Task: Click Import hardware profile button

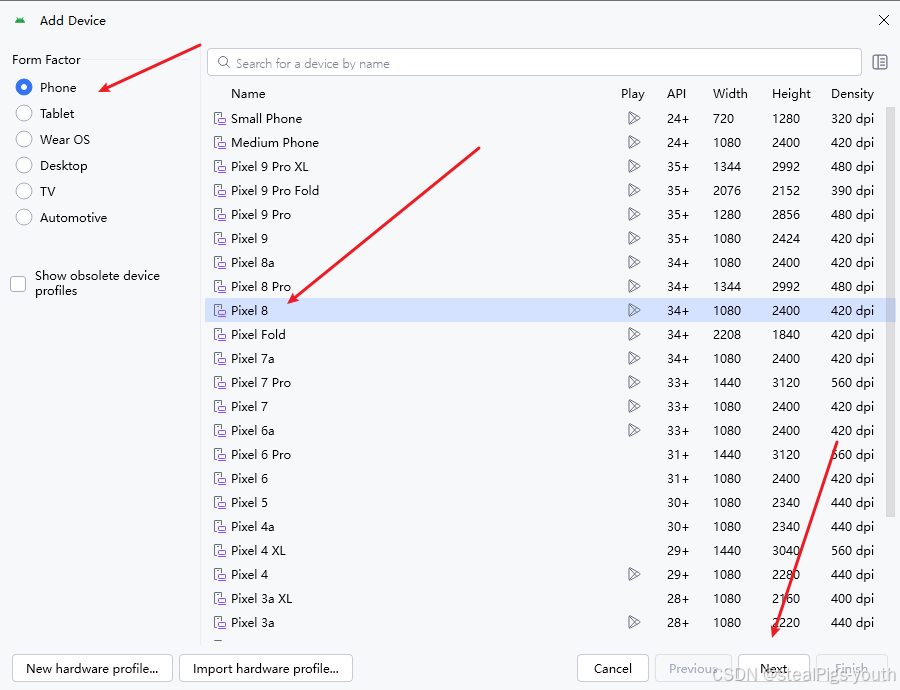Action: (266, 668)
